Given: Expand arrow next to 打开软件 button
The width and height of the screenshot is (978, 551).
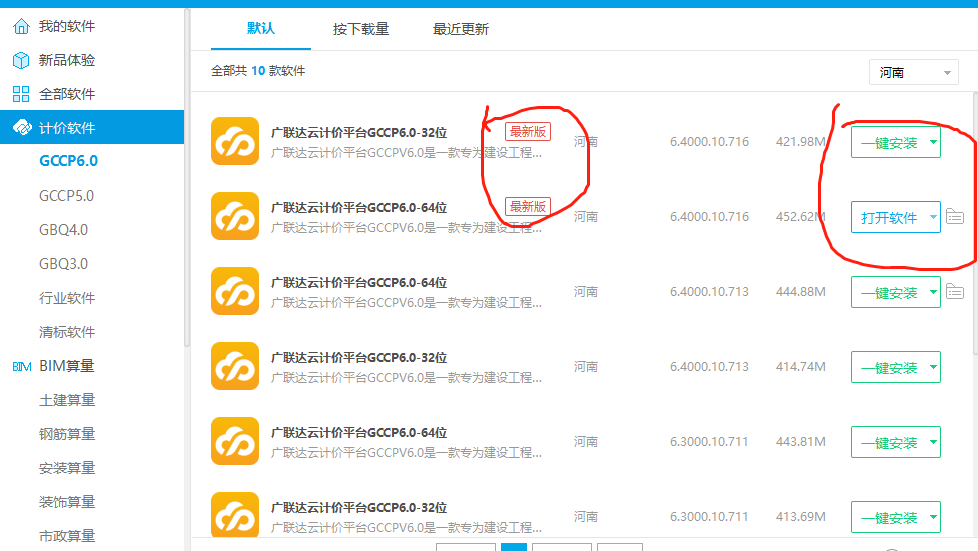Looking at the screenshot, I should tap(933, 217).
